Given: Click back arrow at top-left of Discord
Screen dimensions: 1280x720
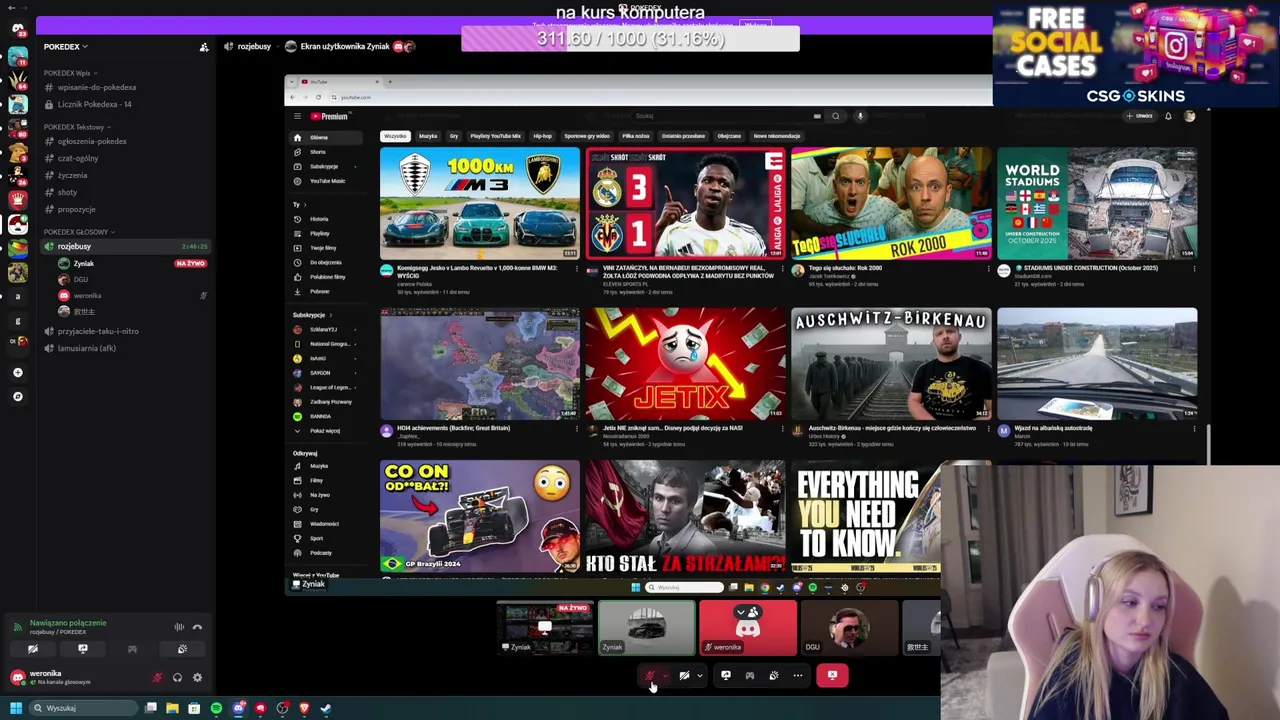Looking at the screenshot, I should click(10, 8).
